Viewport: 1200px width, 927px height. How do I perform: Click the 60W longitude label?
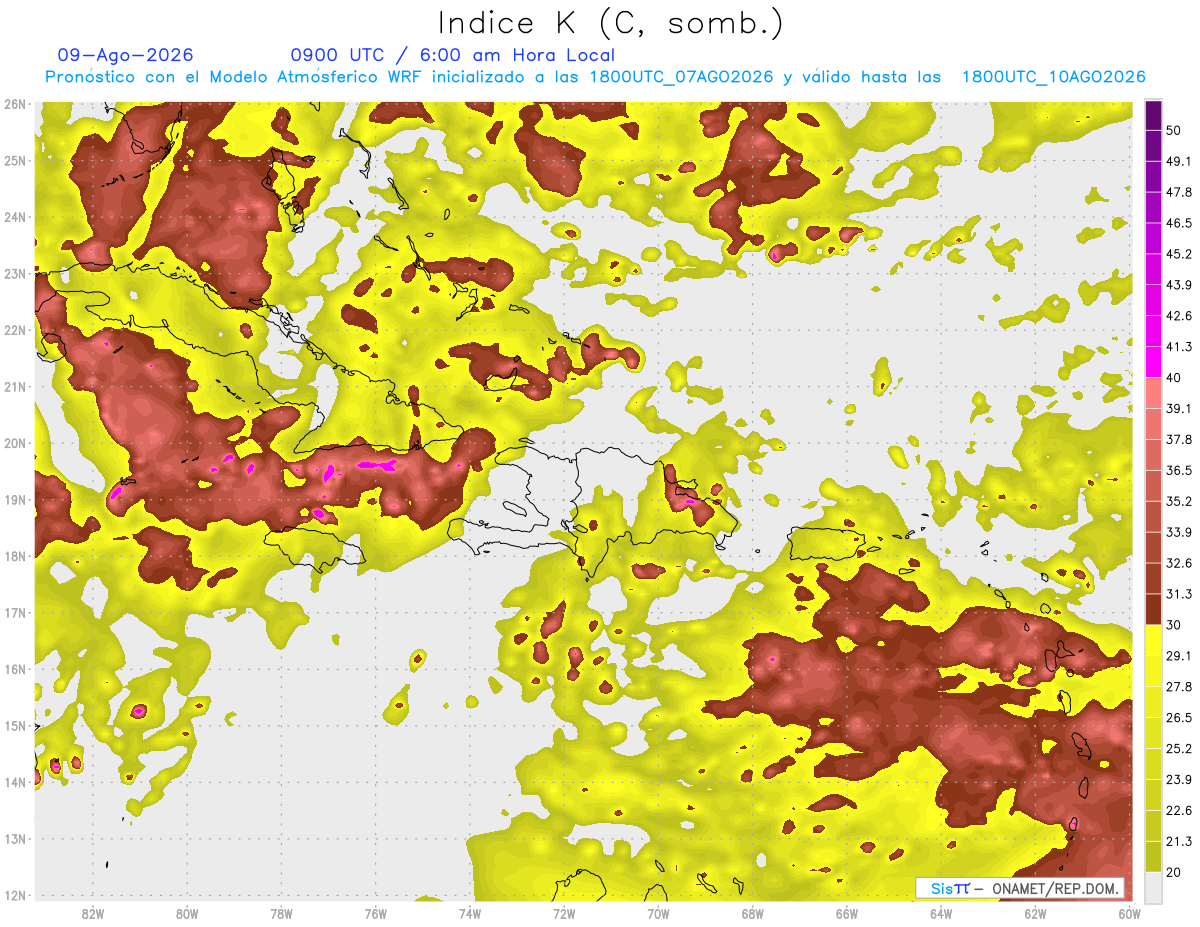pos(1129,913)
